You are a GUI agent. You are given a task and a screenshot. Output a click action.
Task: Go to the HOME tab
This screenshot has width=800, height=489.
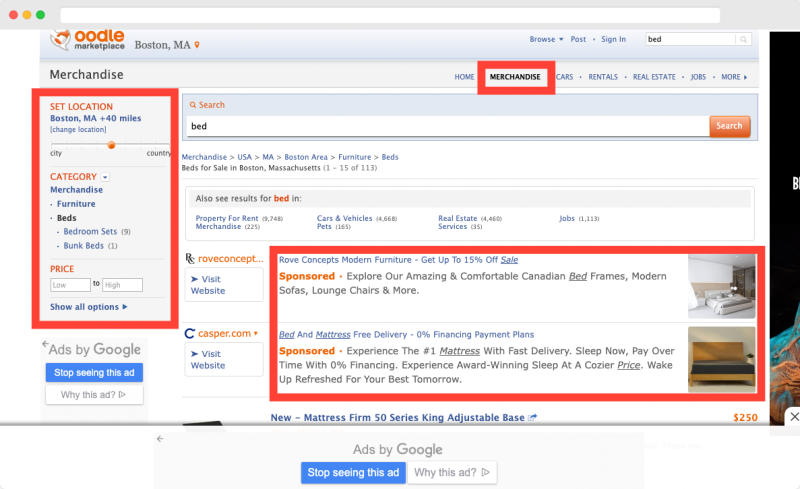[464, 77]
